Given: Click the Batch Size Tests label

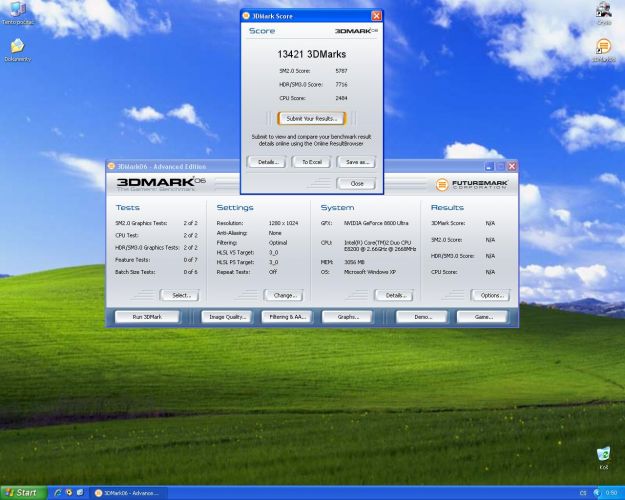Looking at the screenshot, I should tap(135, 272).
